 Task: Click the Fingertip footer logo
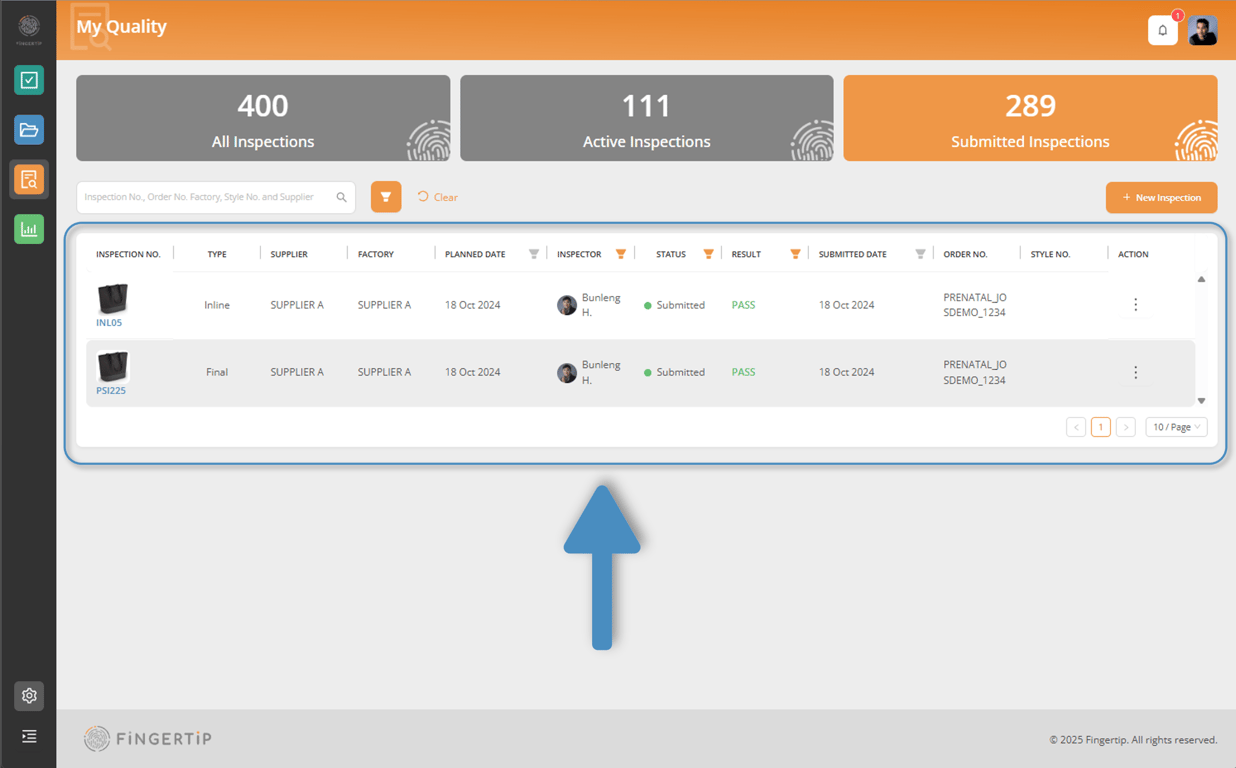148,738
